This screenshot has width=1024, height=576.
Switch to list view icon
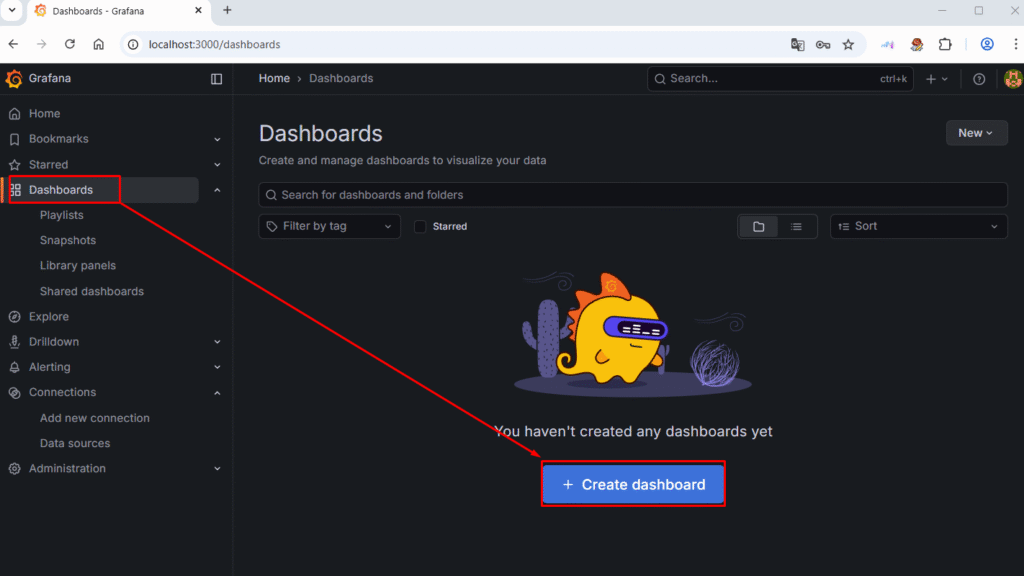tap(796, 227)
